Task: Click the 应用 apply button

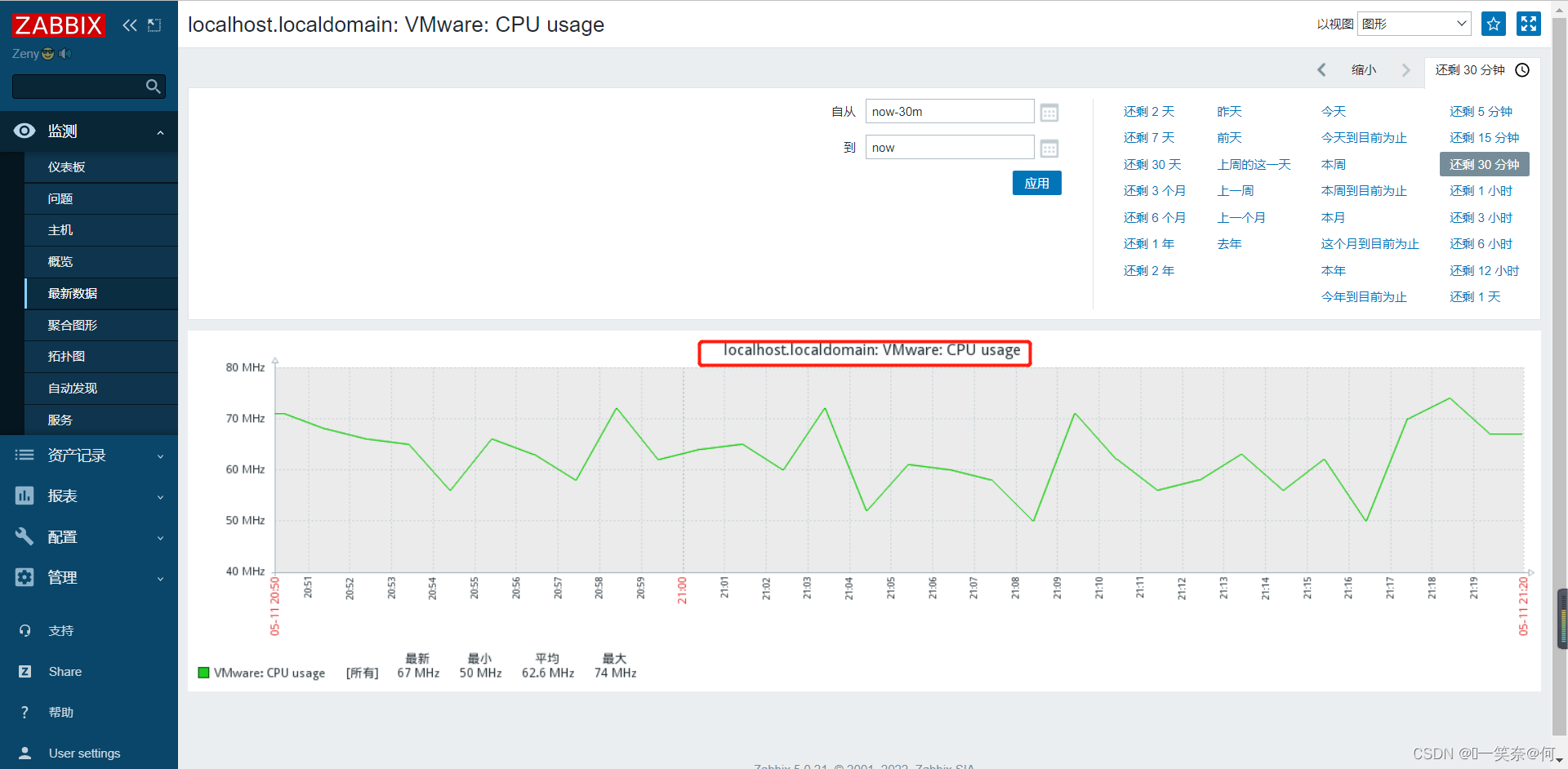Action: (x=1036, y=183)
